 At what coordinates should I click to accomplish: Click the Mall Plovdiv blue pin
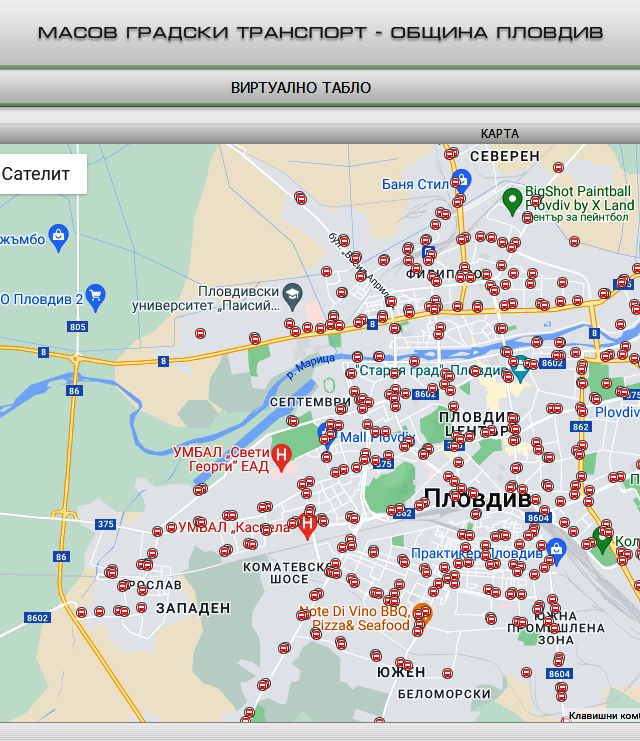(x=326, y=435)
